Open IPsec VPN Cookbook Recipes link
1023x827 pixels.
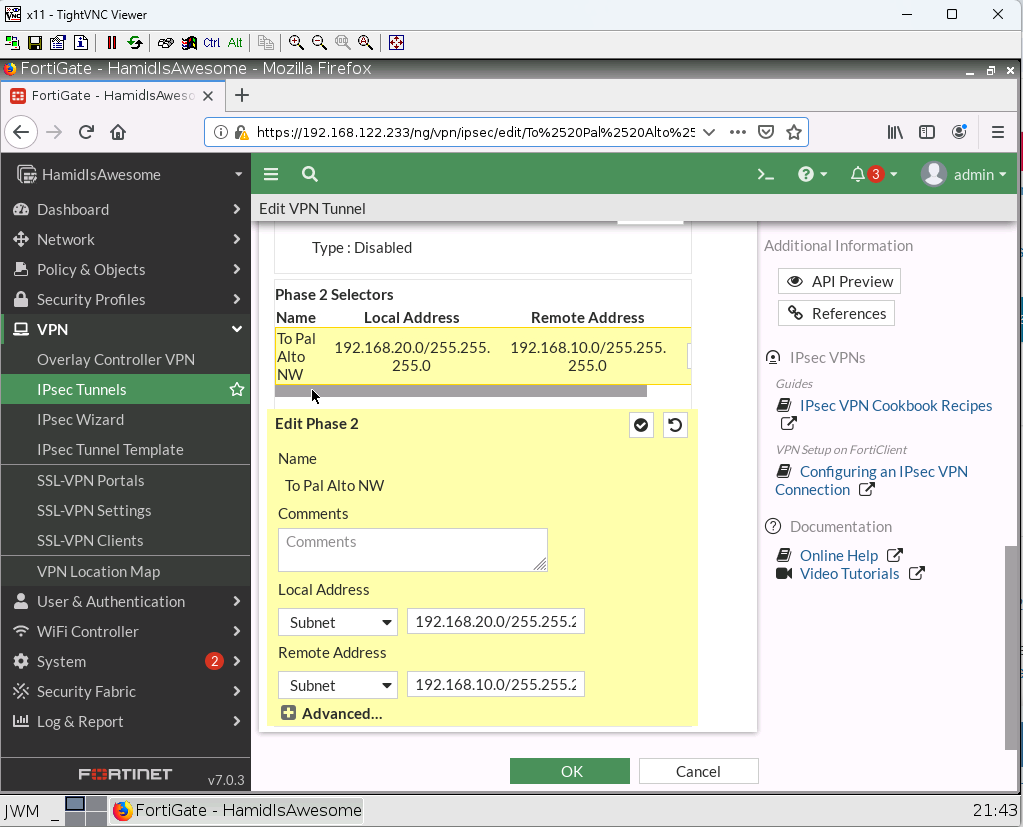pyautogui.click(x=895, y=406)
